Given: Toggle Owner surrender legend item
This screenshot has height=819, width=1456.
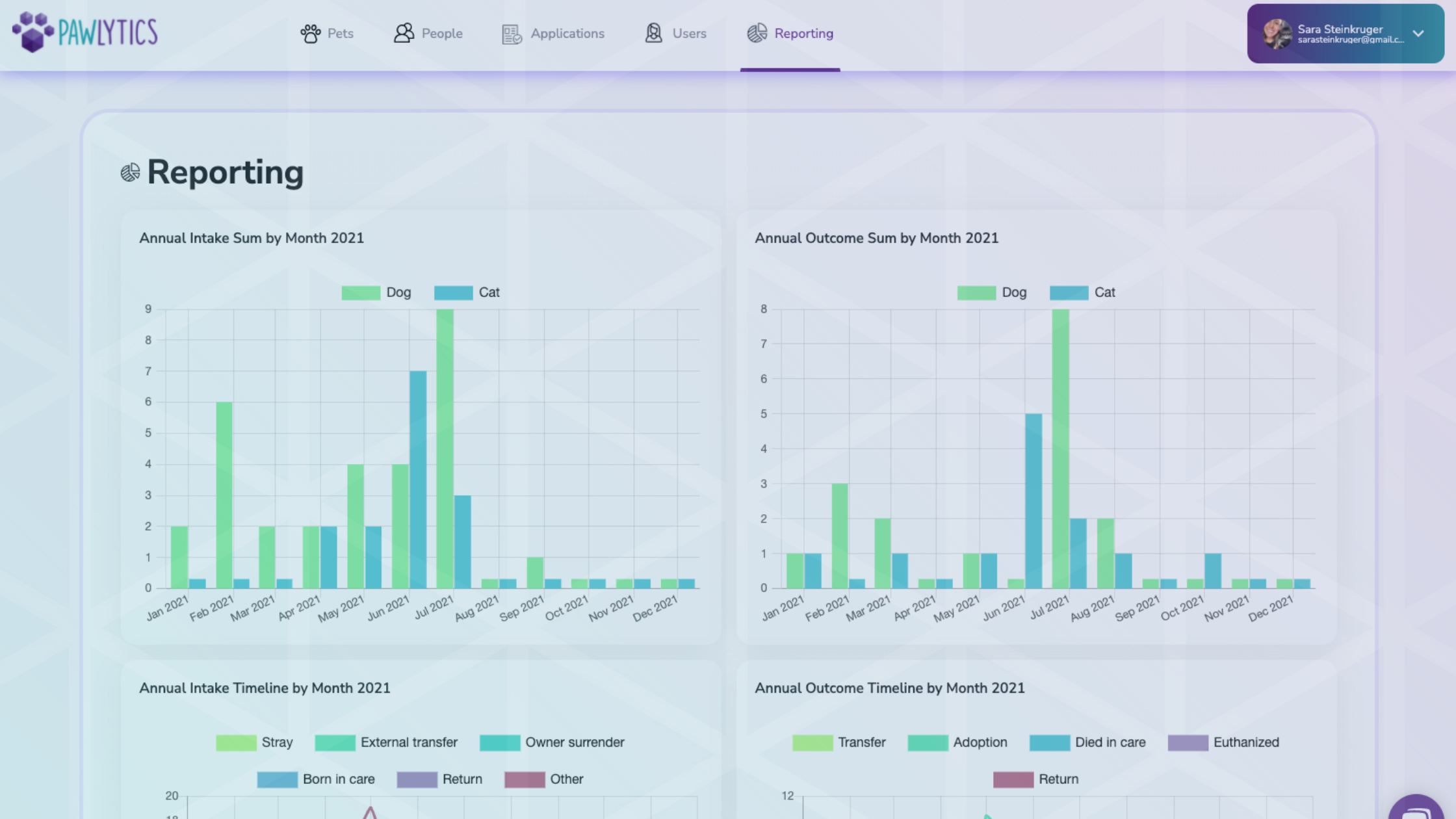Looking at the screenshot, I should pos(552,742).
